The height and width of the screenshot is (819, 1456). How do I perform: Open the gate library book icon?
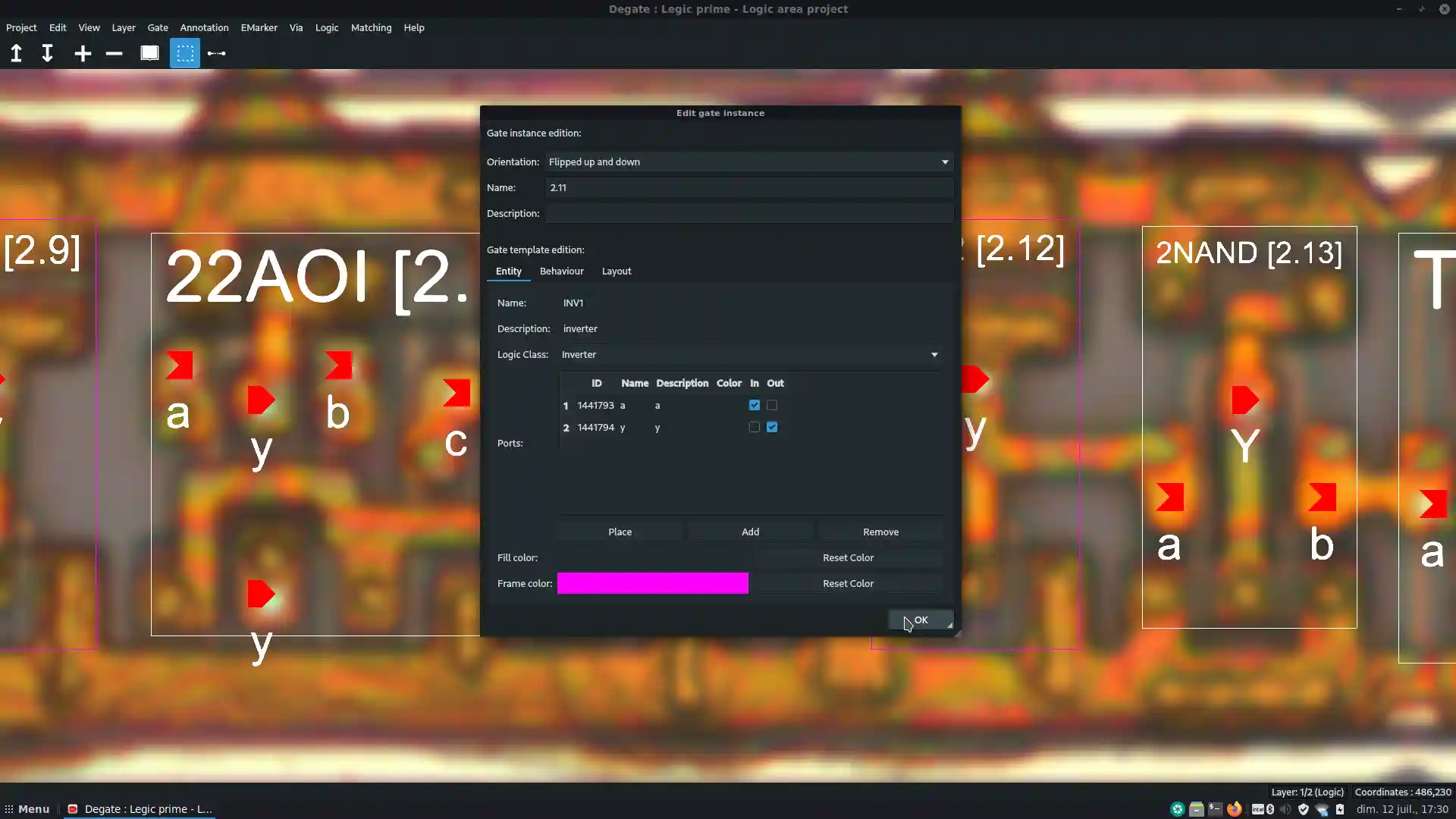tap(149, 53)
